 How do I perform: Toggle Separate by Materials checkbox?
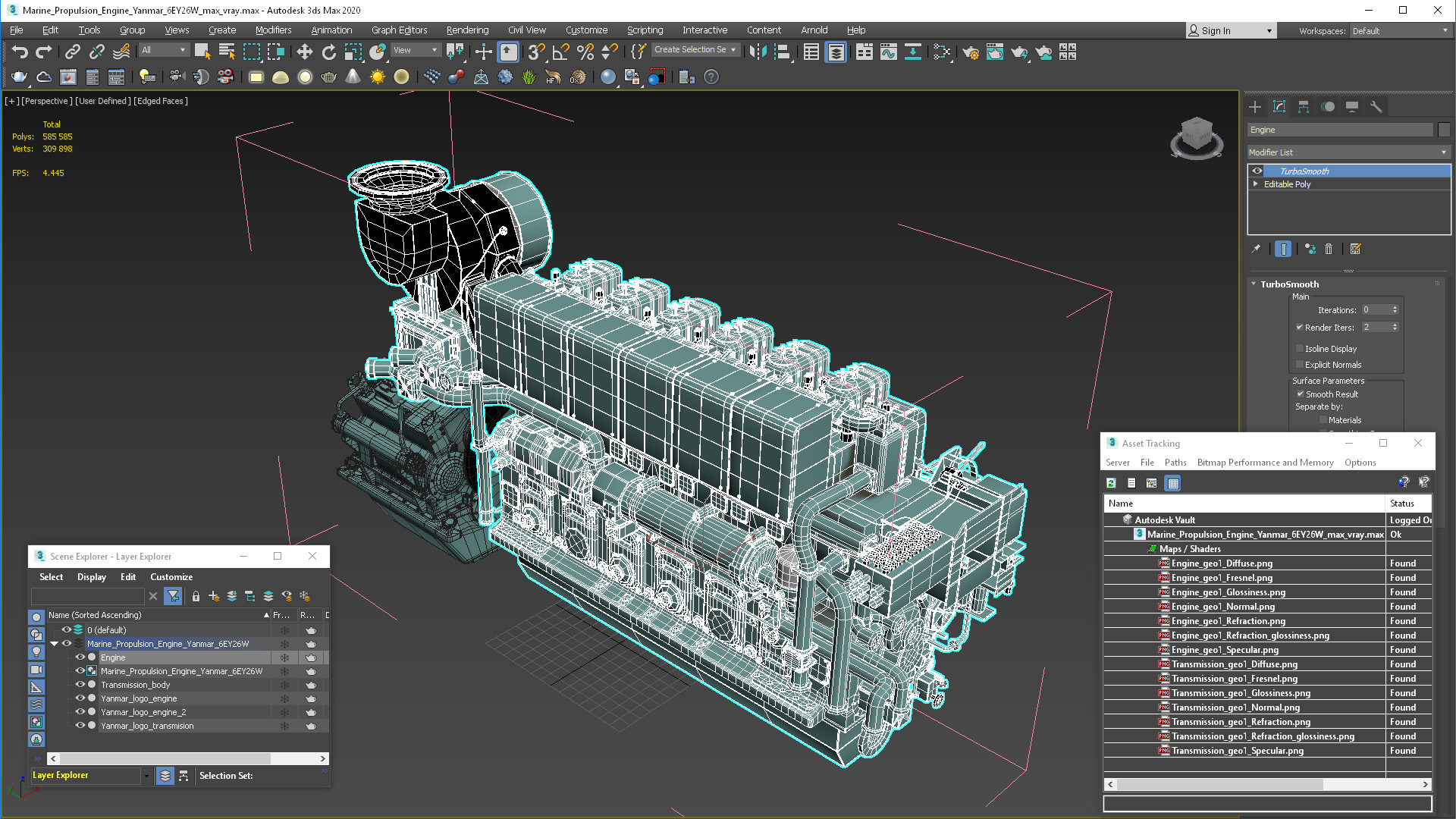pos(1323,420)
